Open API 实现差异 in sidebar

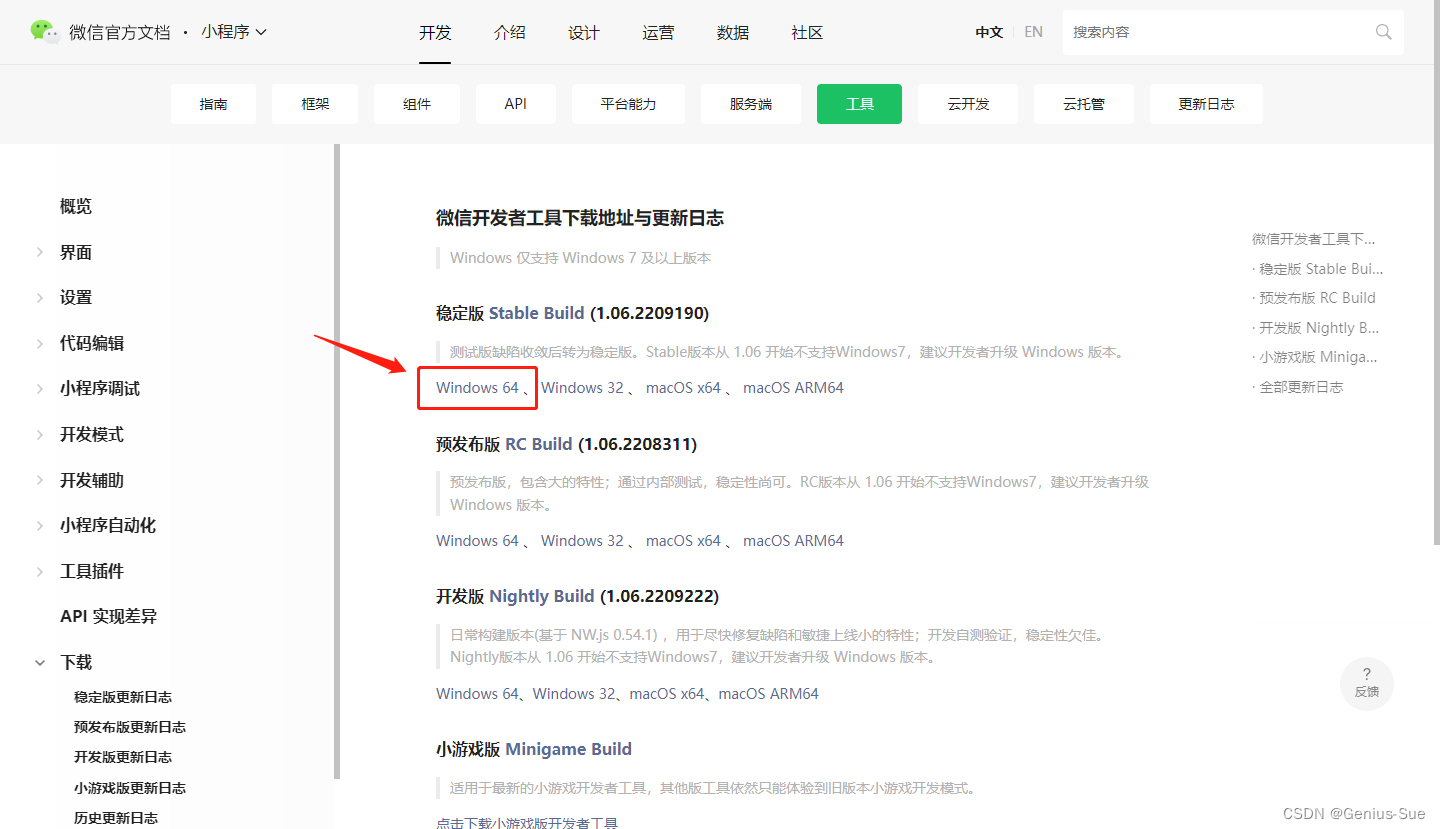[108, 617]
